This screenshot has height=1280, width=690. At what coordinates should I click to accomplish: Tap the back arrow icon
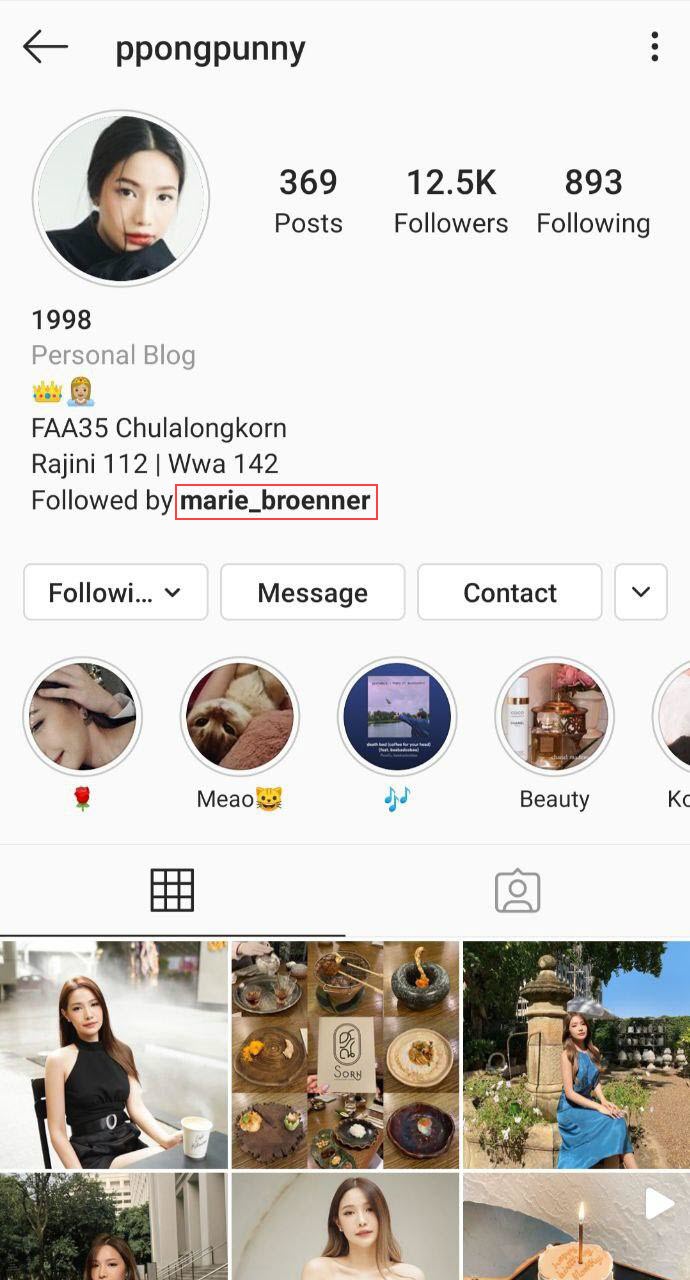click(45, 47)
